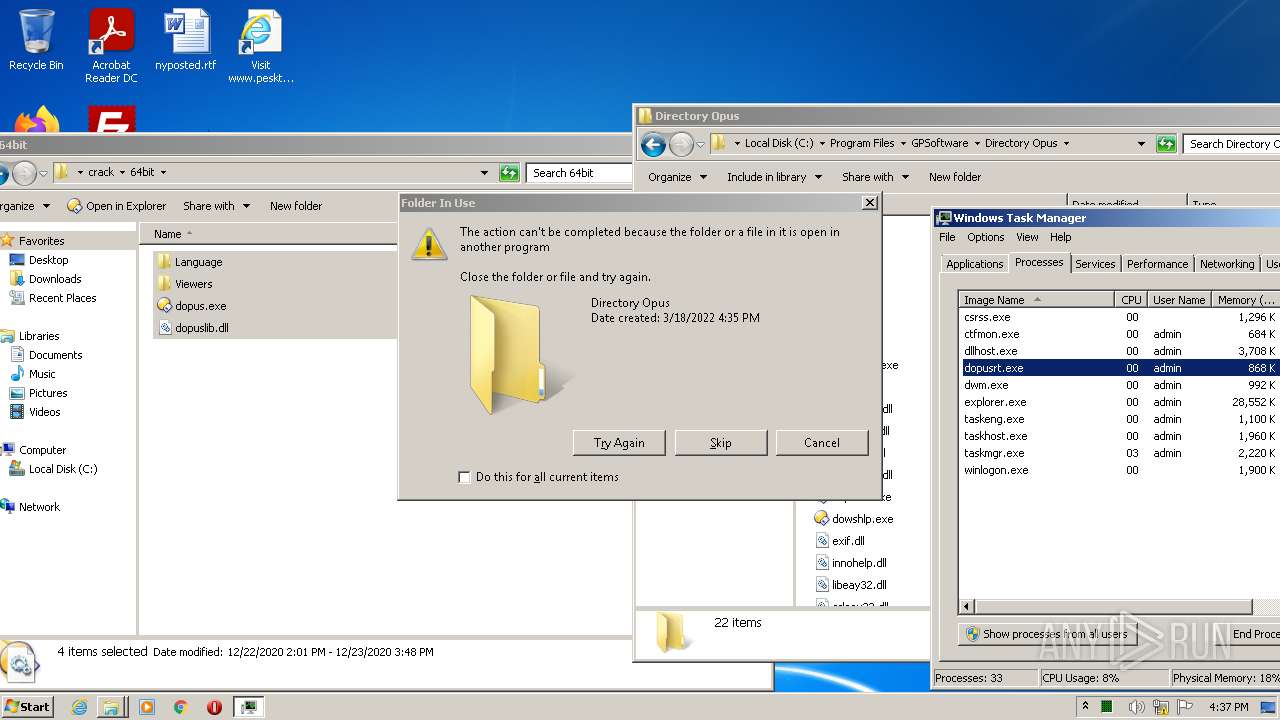Viewport: 1280px width, 720px height.
Task: Open Organize dropdown in Directory Opus window
Action: [678, 177]
